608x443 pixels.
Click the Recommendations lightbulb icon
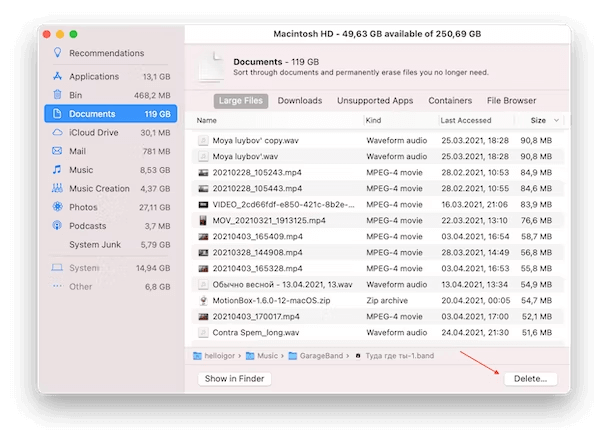tap(57, 53)
